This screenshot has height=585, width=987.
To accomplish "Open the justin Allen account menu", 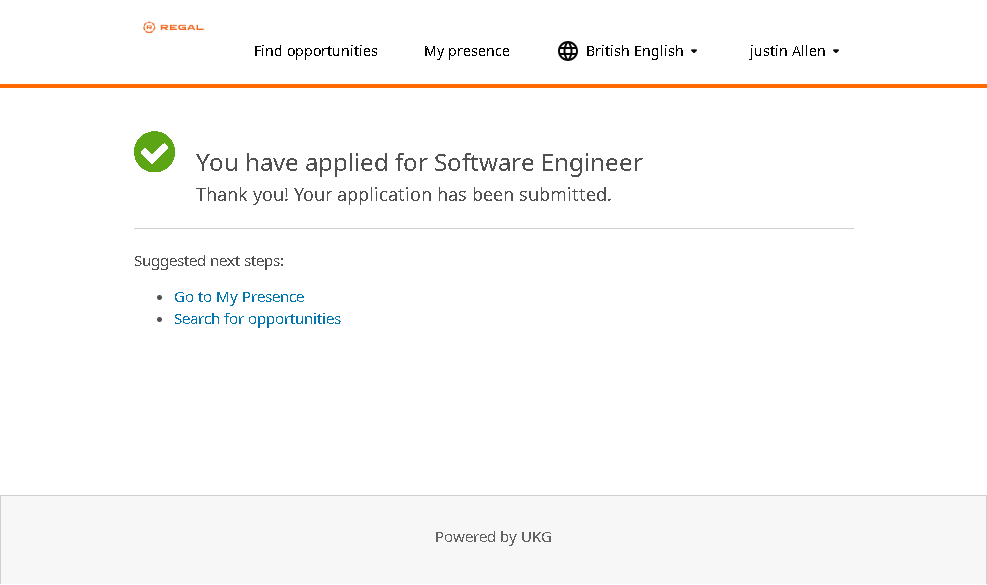I will pos(787,51).
